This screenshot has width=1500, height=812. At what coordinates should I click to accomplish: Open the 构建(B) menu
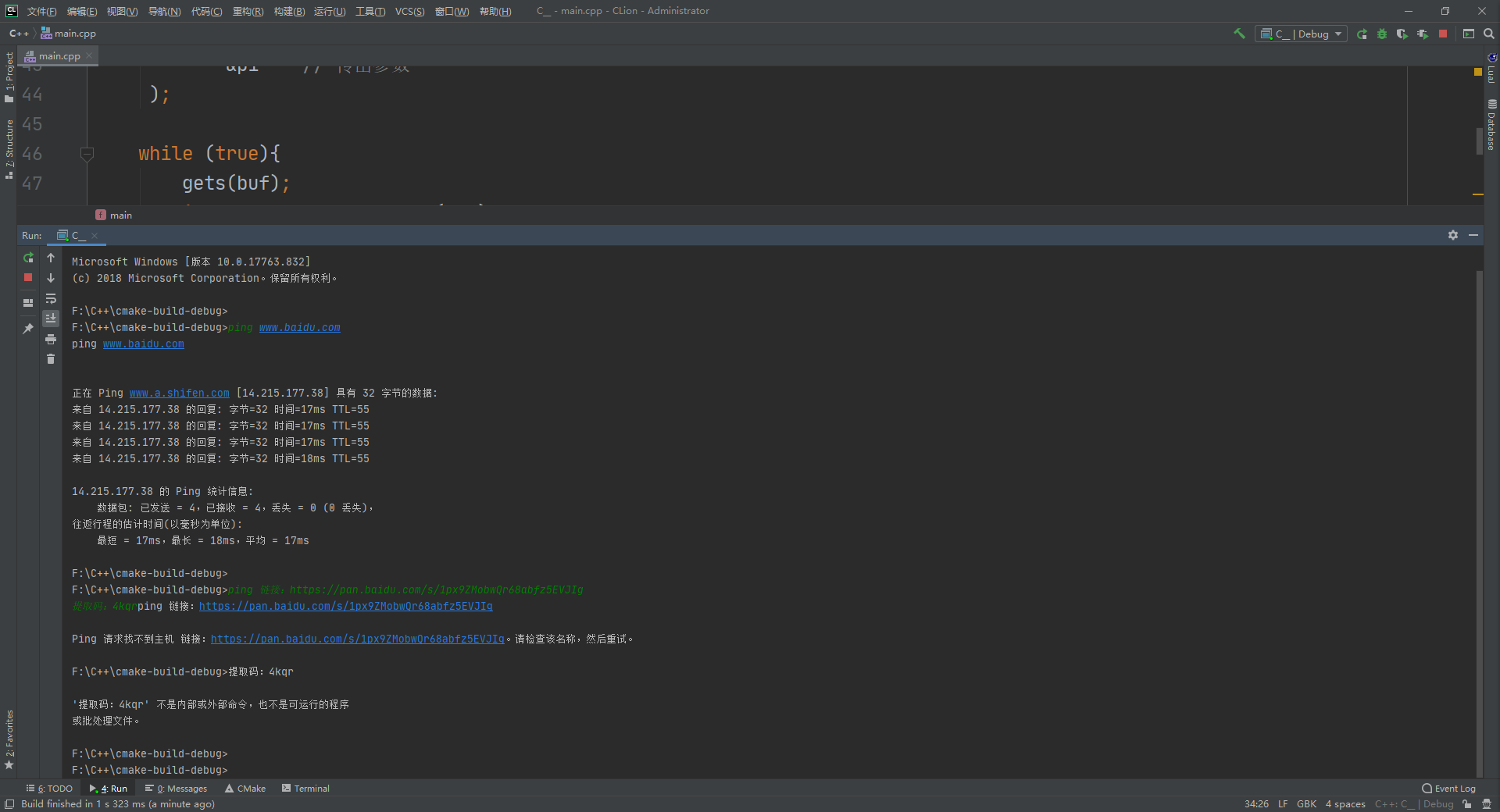pyautogui.click(x=289, y=11)
